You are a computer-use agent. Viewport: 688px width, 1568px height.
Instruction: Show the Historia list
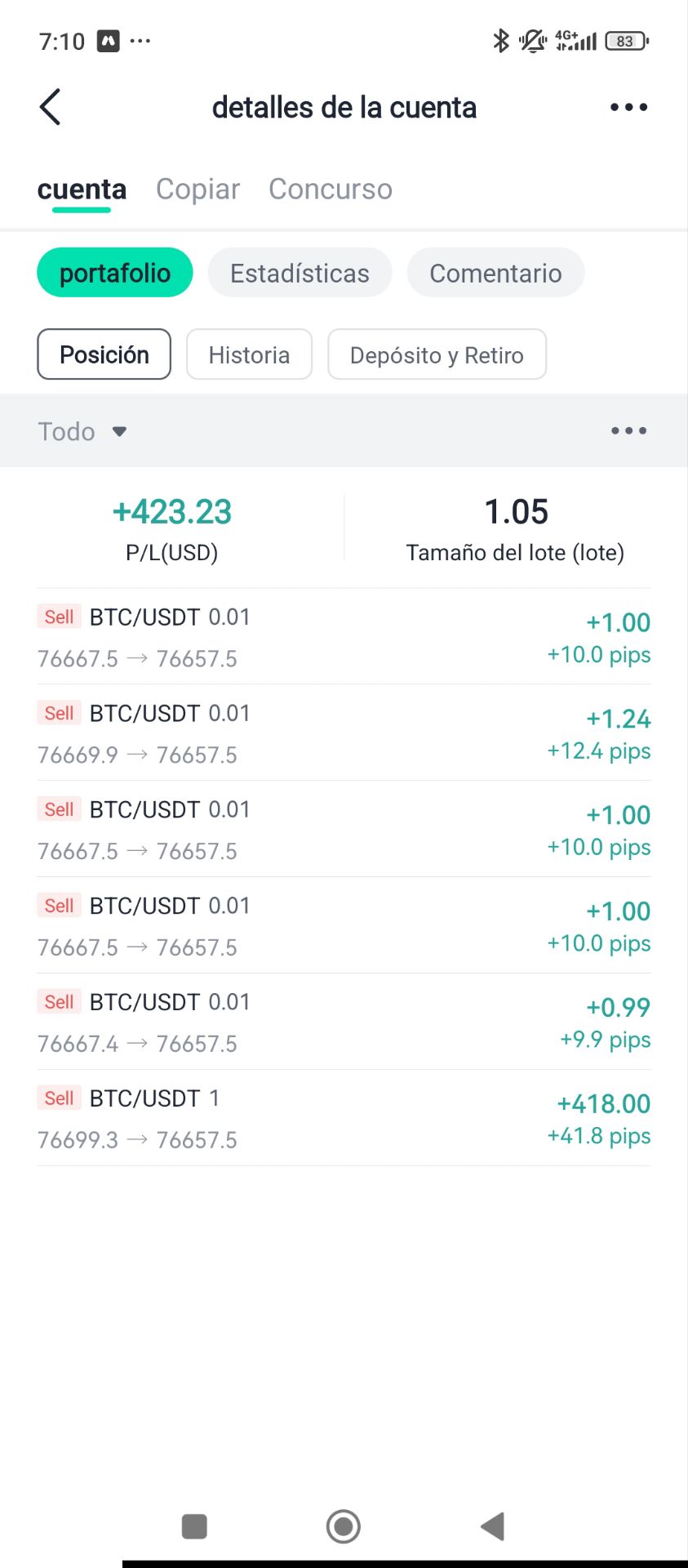249,354
